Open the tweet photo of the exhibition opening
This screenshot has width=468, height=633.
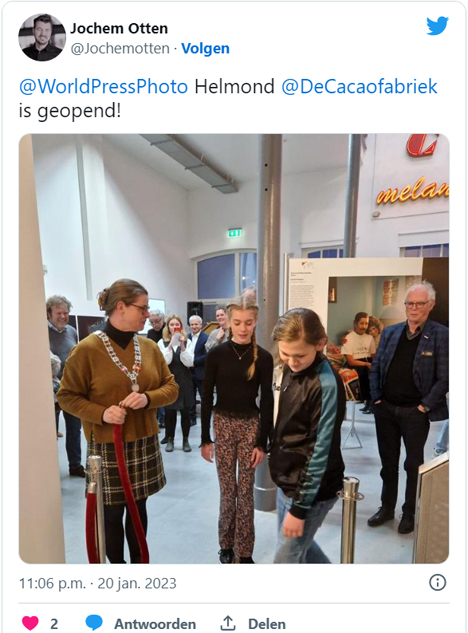tap(234, 349)
